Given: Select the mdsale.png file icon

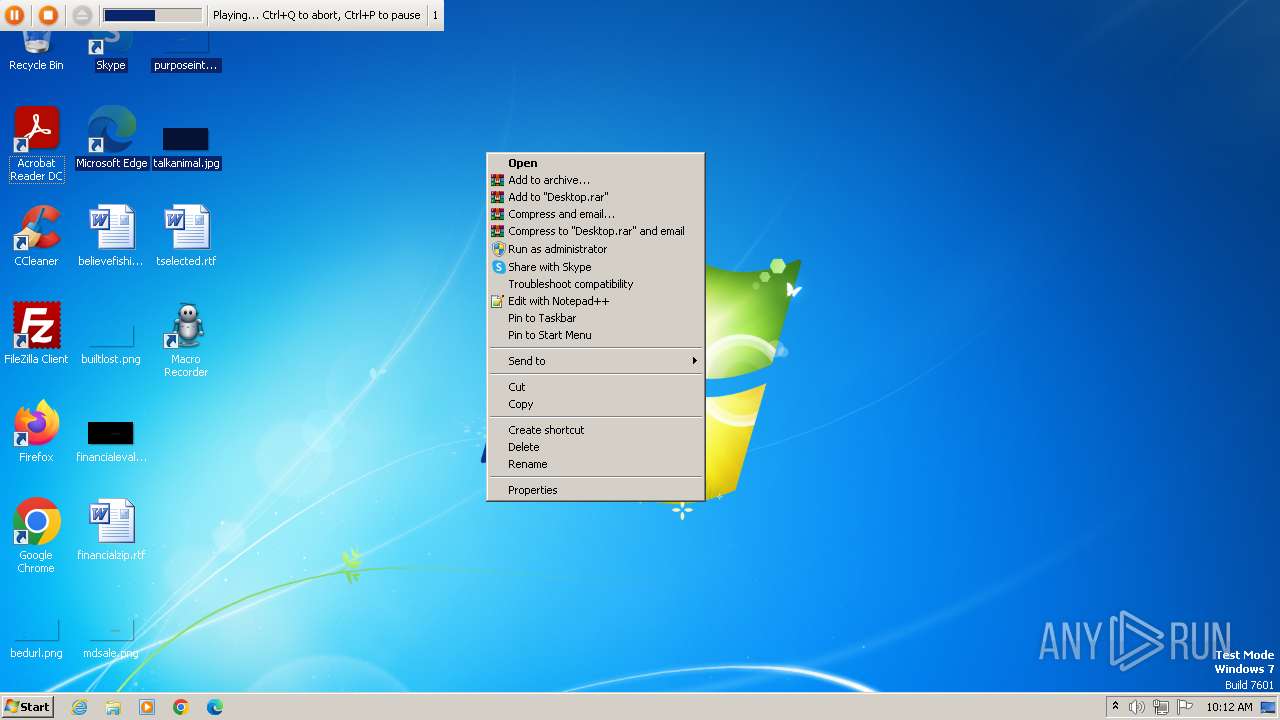Looking at the screenshot, I should pos(111,640).
